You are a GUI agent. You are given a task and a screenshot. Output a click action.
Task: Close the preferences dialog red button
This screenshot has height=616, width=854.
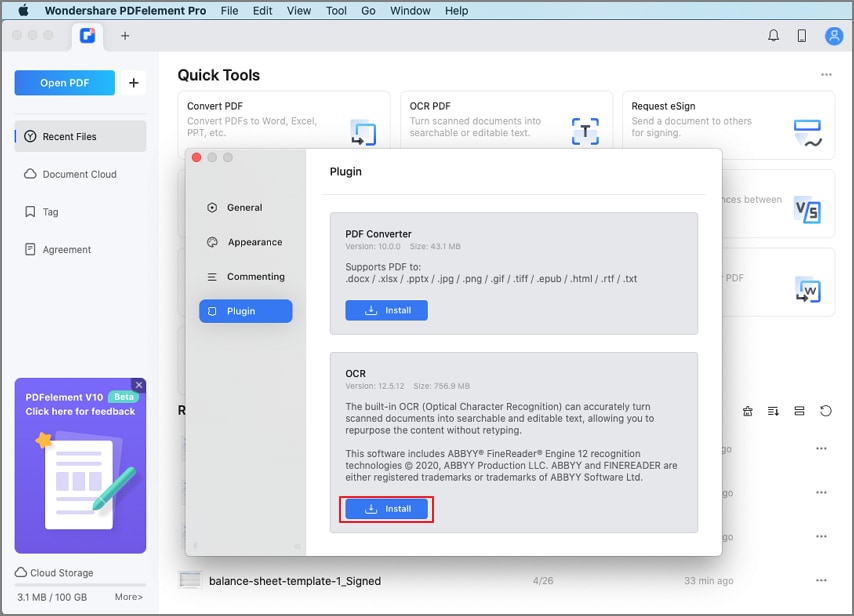pos(197,157)
